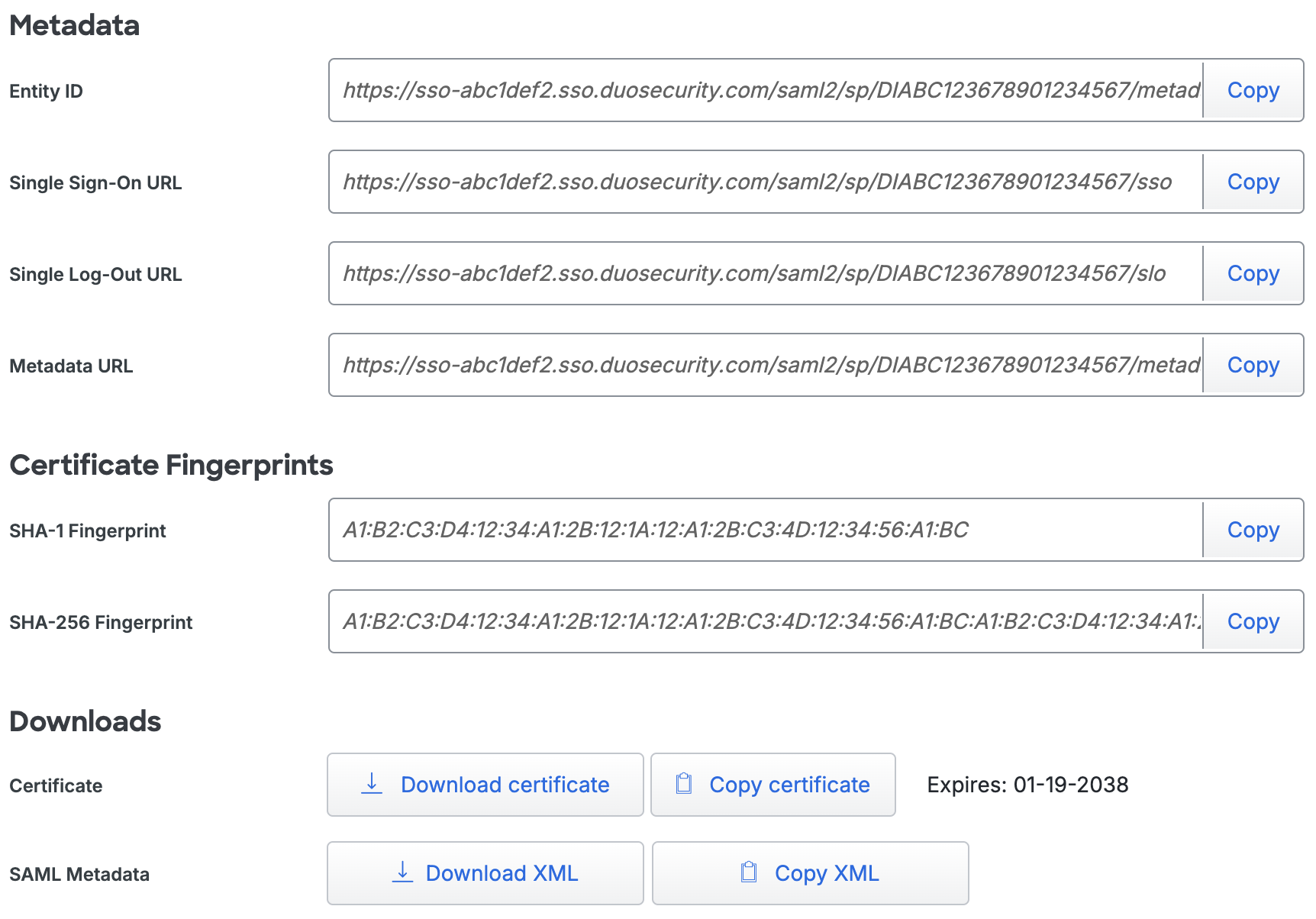Image resolution: width=1316 pixels, height=919 pixels.
Task: Select the SHA-256 Fingerprint field
Action: coord(763,621)
